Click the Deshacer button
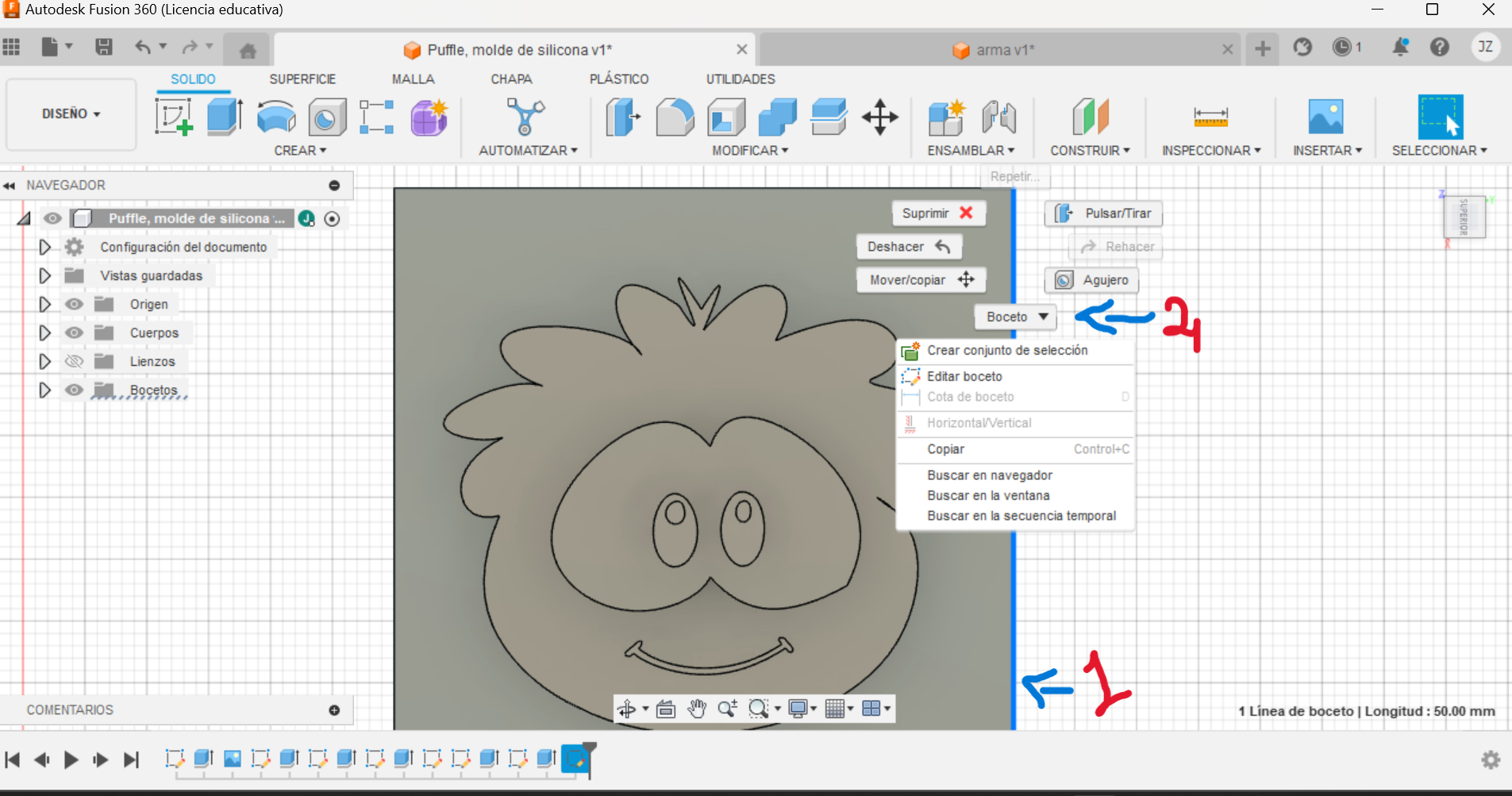This screenshot has height=796, width=1512. [x=909, y=247]
